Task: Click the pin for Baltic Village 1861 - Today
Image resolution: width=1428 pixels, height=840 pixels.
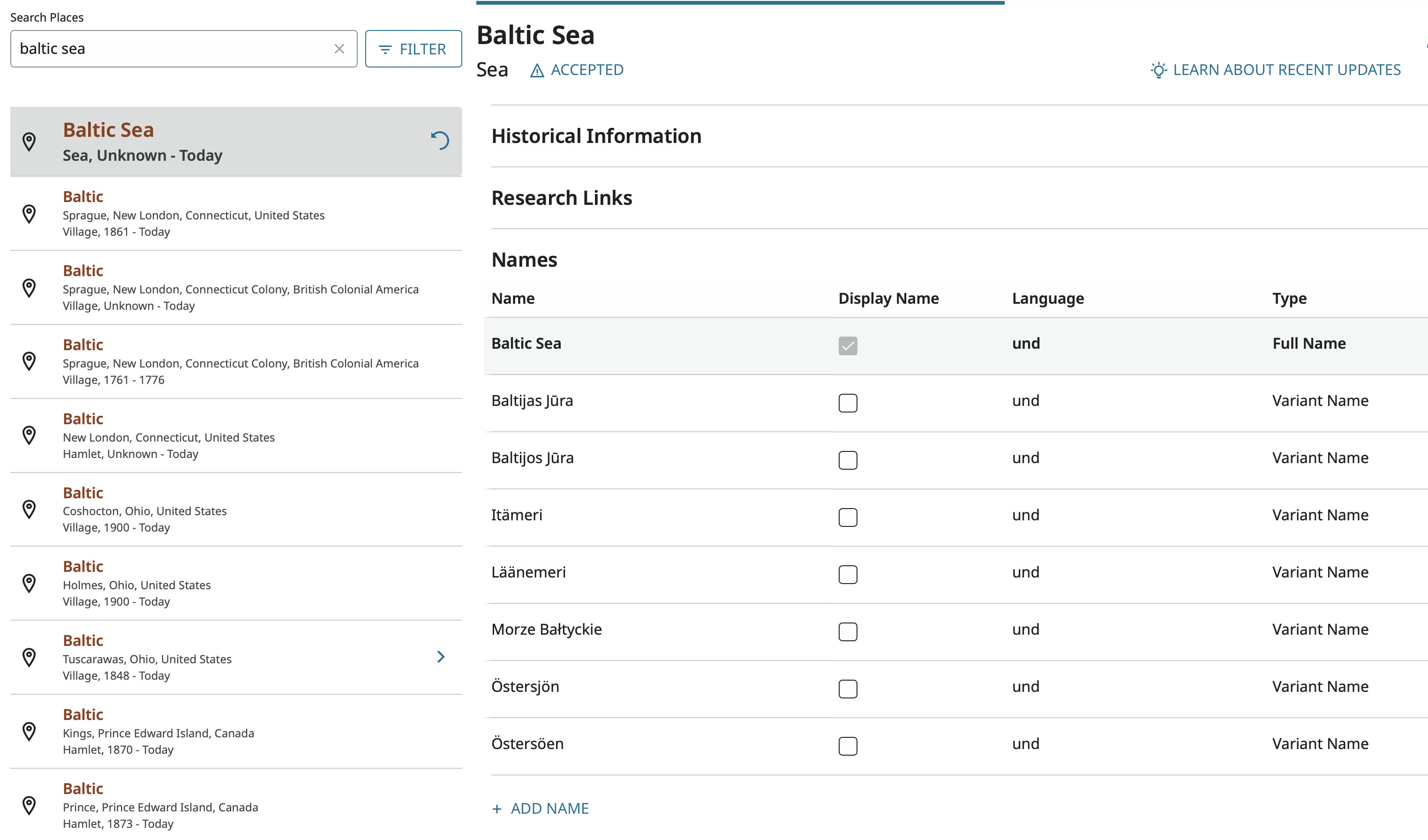Action: pos(29,214)
